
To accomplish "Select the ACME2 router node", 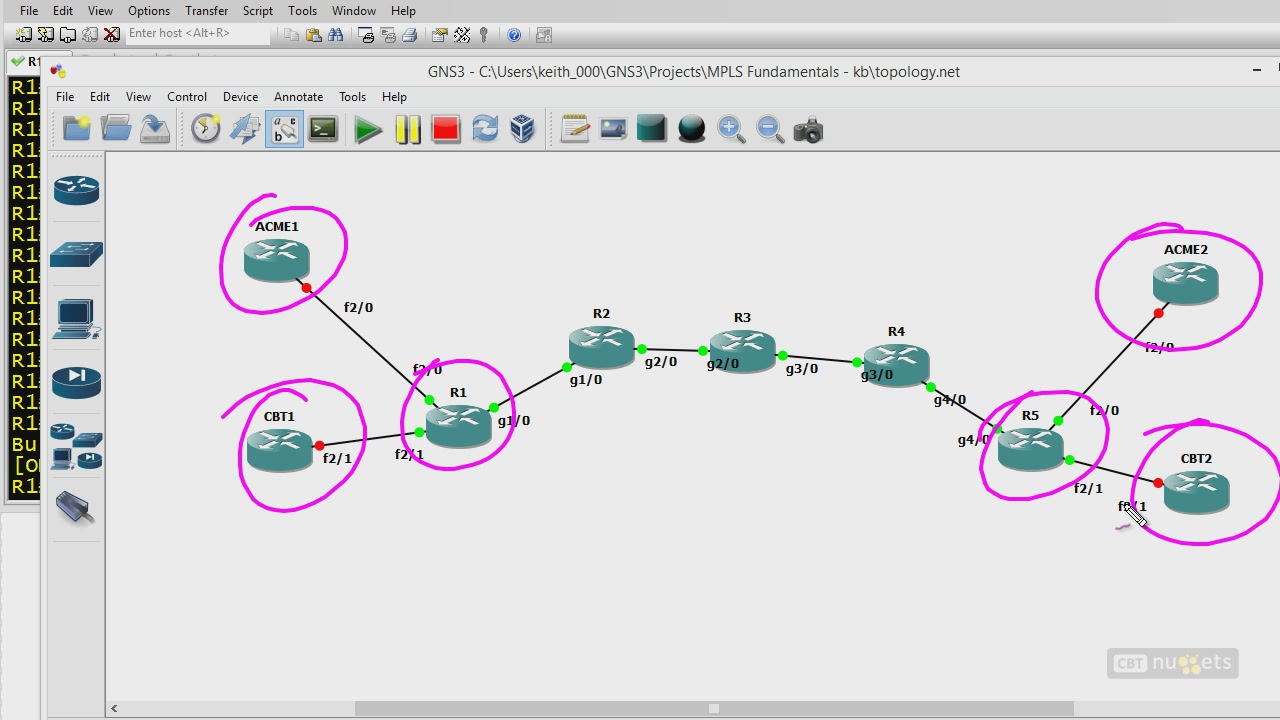I will [x=1186, y=284].
